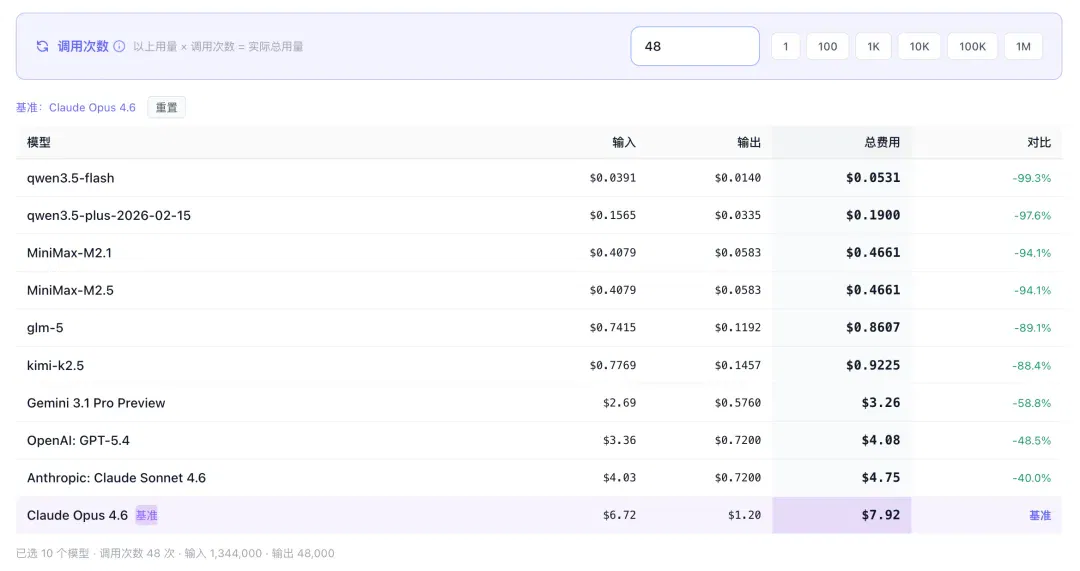
Task: Click the summary line 已选 10 个模型
Action: 53,553
